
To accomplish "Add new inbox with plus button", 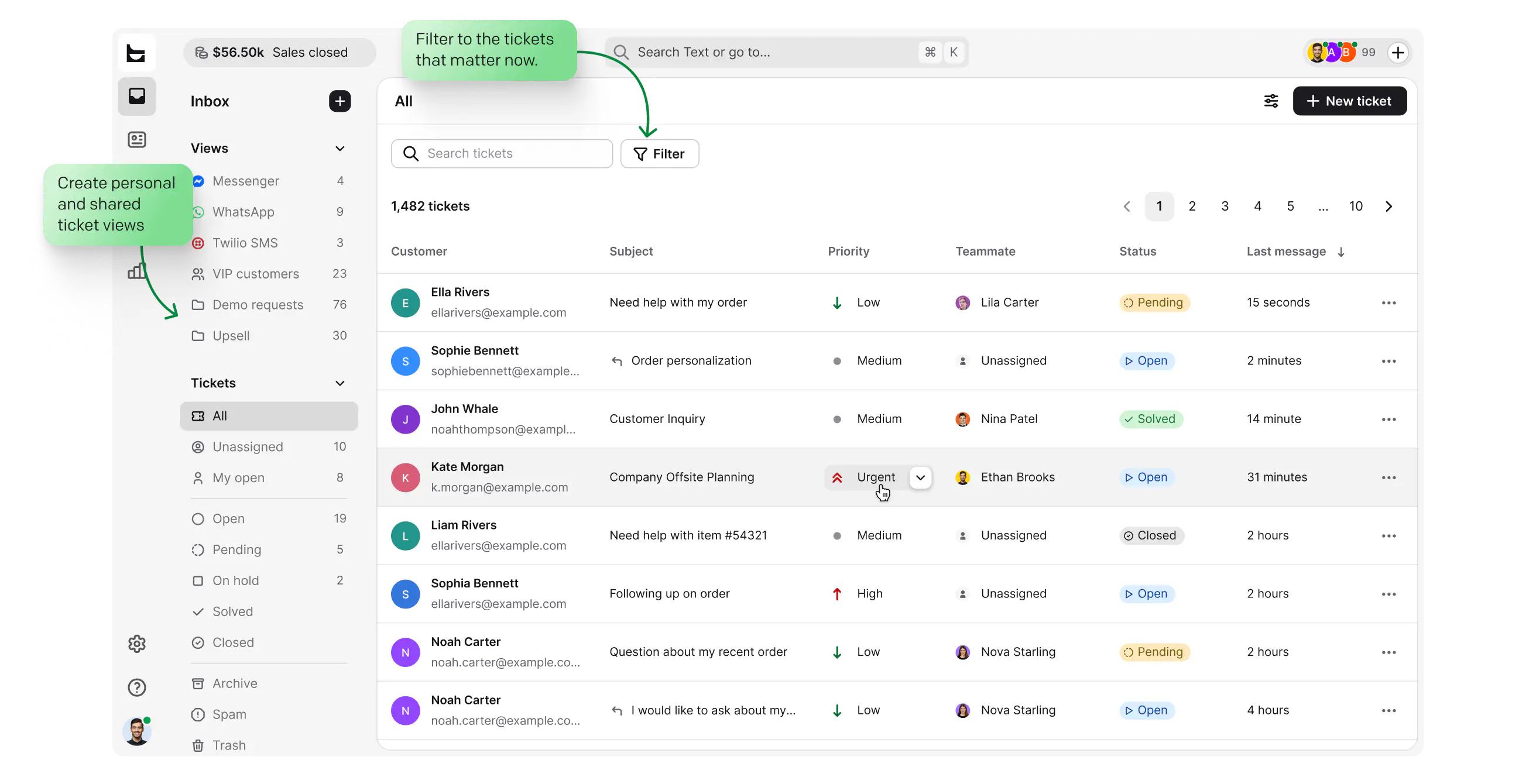I will (340, 101).
